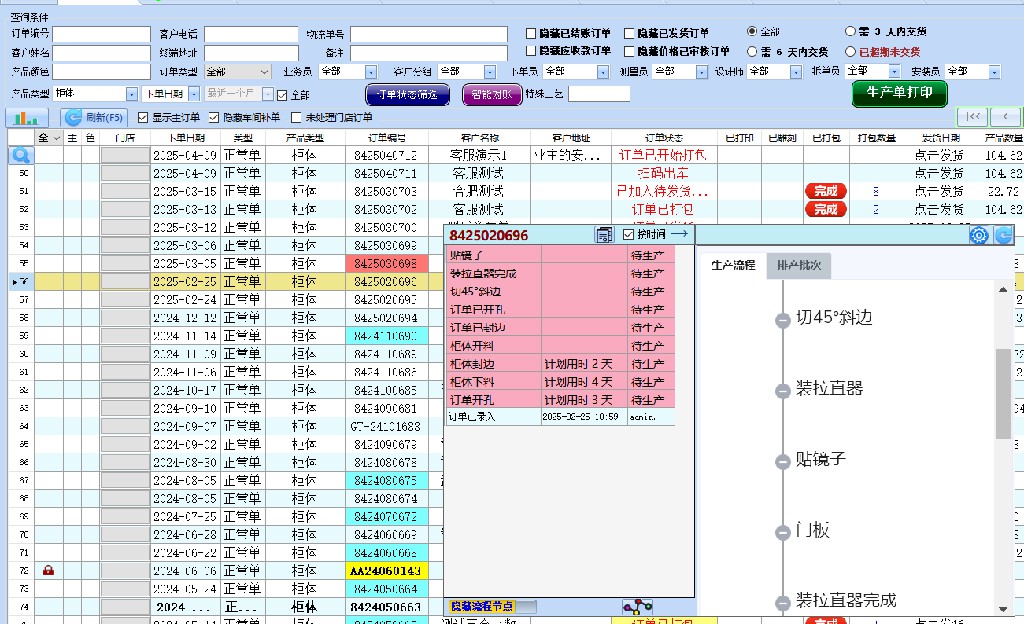This screenshot has width=1024, height=624.
Task: Click the refresh icon in flow panel header
Action: [x=1003, y=235]
